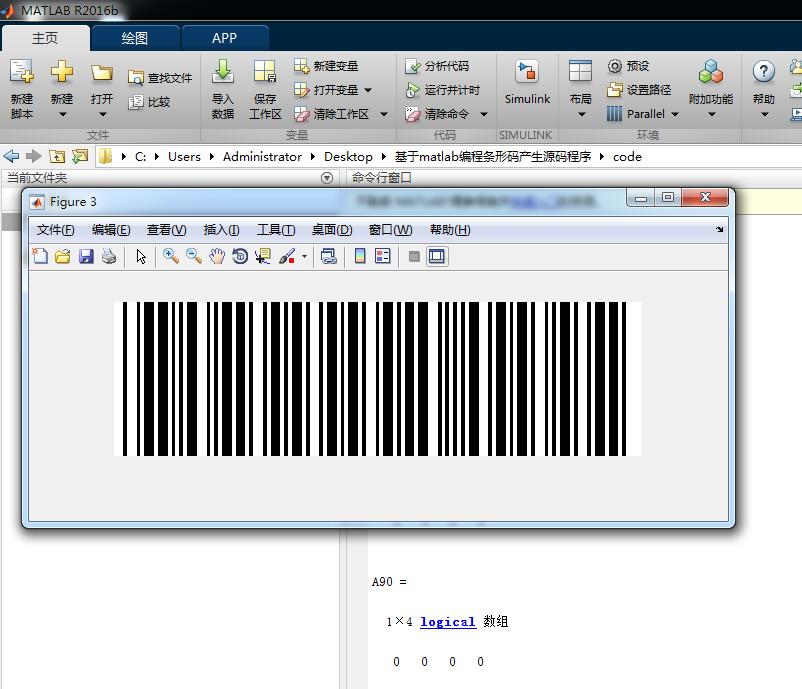Image resolution: width=802 pixels, height=689 pixels.
Task: Expand Clear Commands (清除命令) dropdown
Action: pyautogui.click(x=483, y=115)
